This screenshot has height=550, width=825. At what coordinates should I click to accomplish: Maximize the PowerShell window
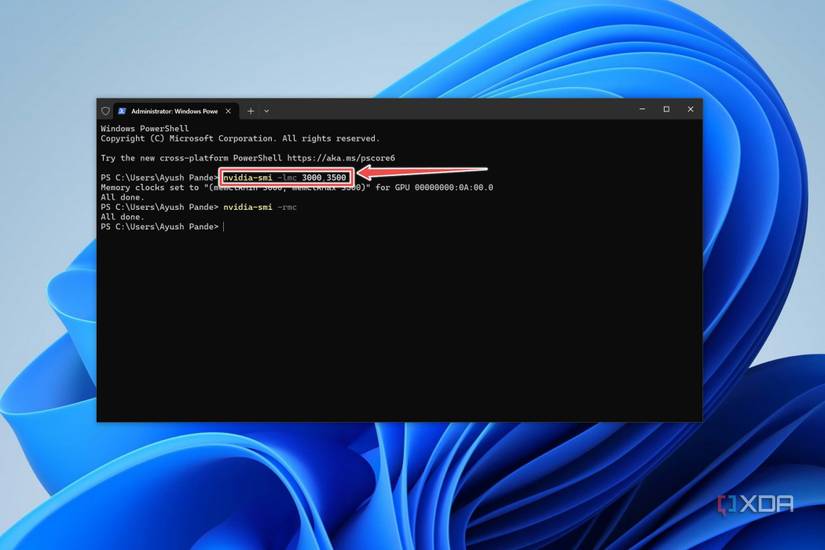click(666, 109)
